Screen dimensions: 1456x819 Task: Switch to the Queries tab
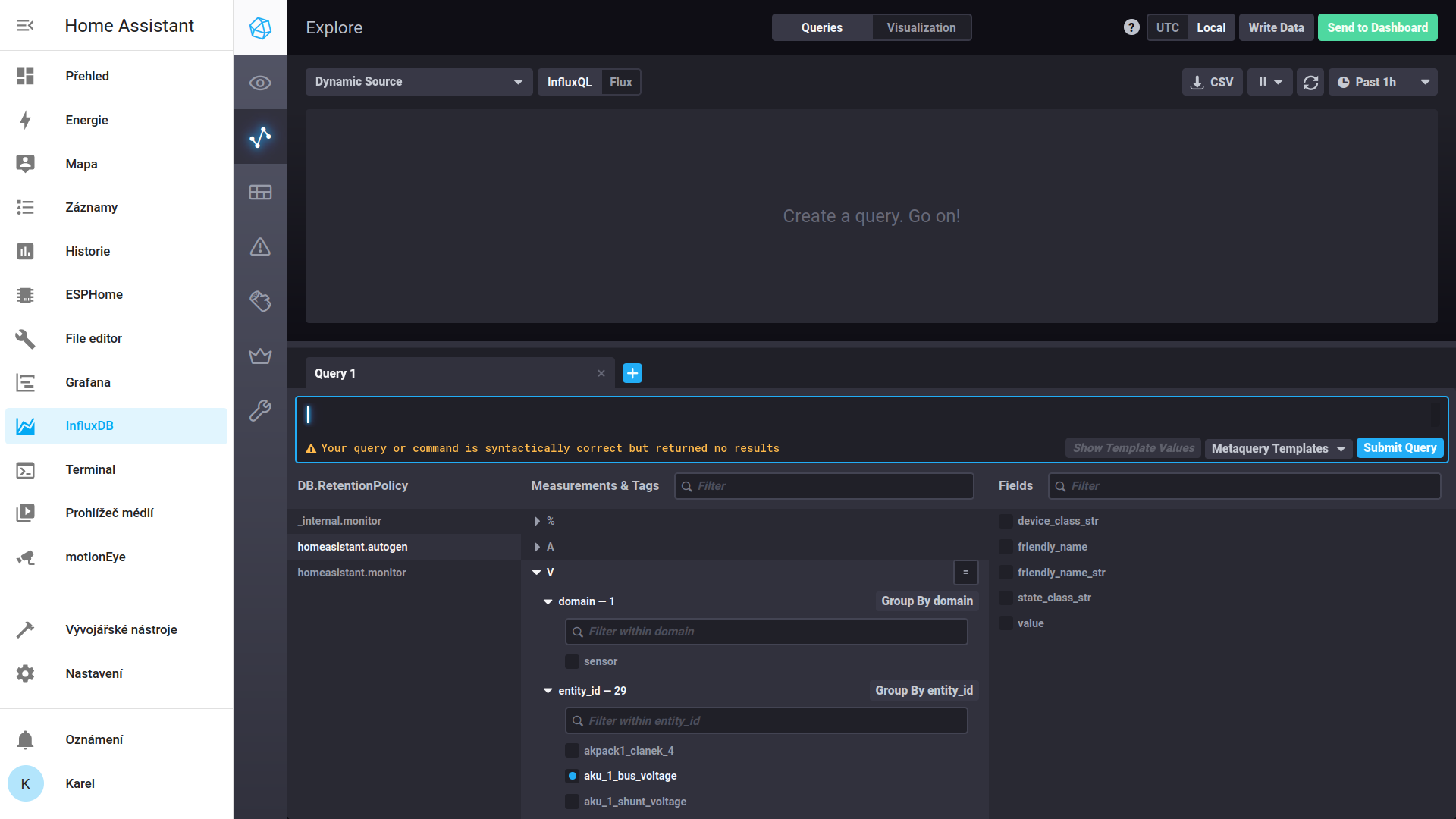[x=822, y=27]
